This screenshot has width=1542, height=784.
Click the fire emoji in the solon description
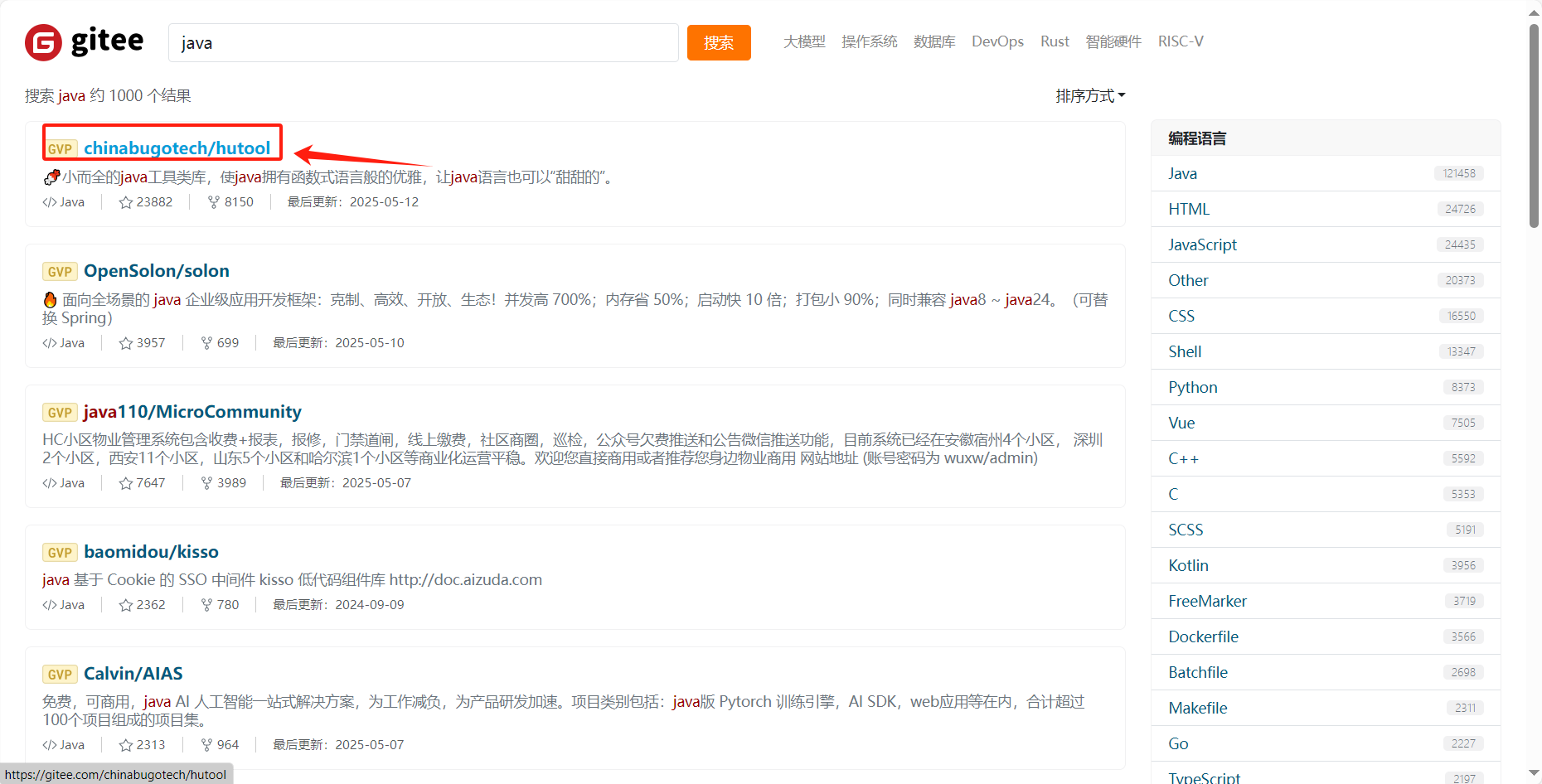coord(50,300)
